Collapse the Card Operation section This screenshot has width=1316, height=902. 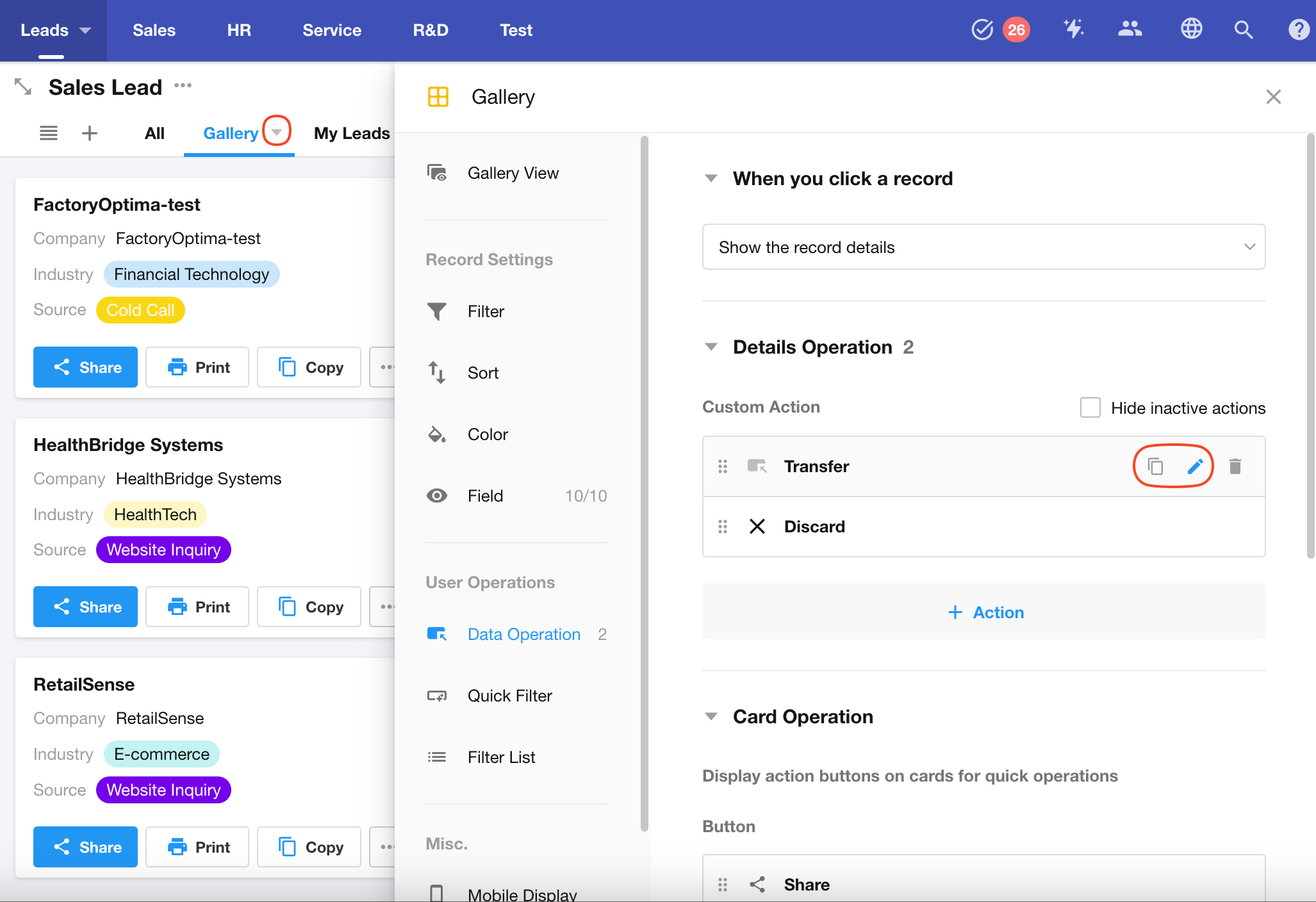click(711, 717)
